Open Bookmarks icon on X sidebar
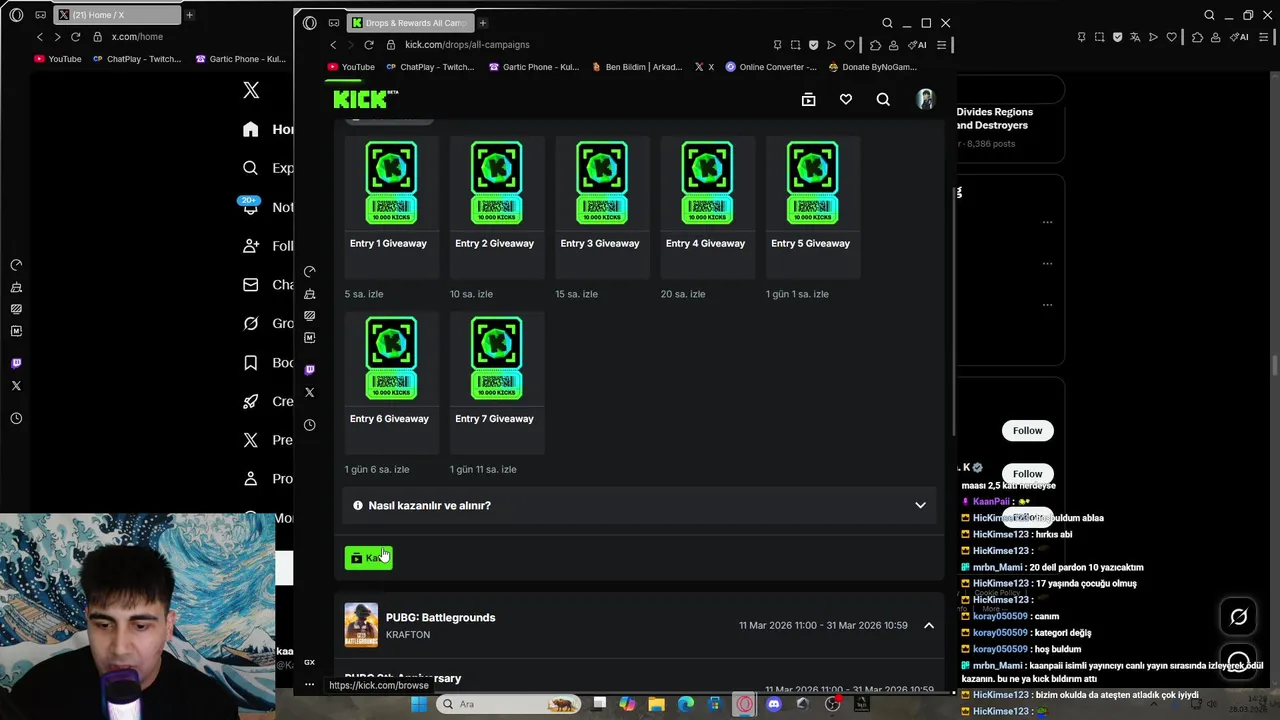 tap(251, 363)
